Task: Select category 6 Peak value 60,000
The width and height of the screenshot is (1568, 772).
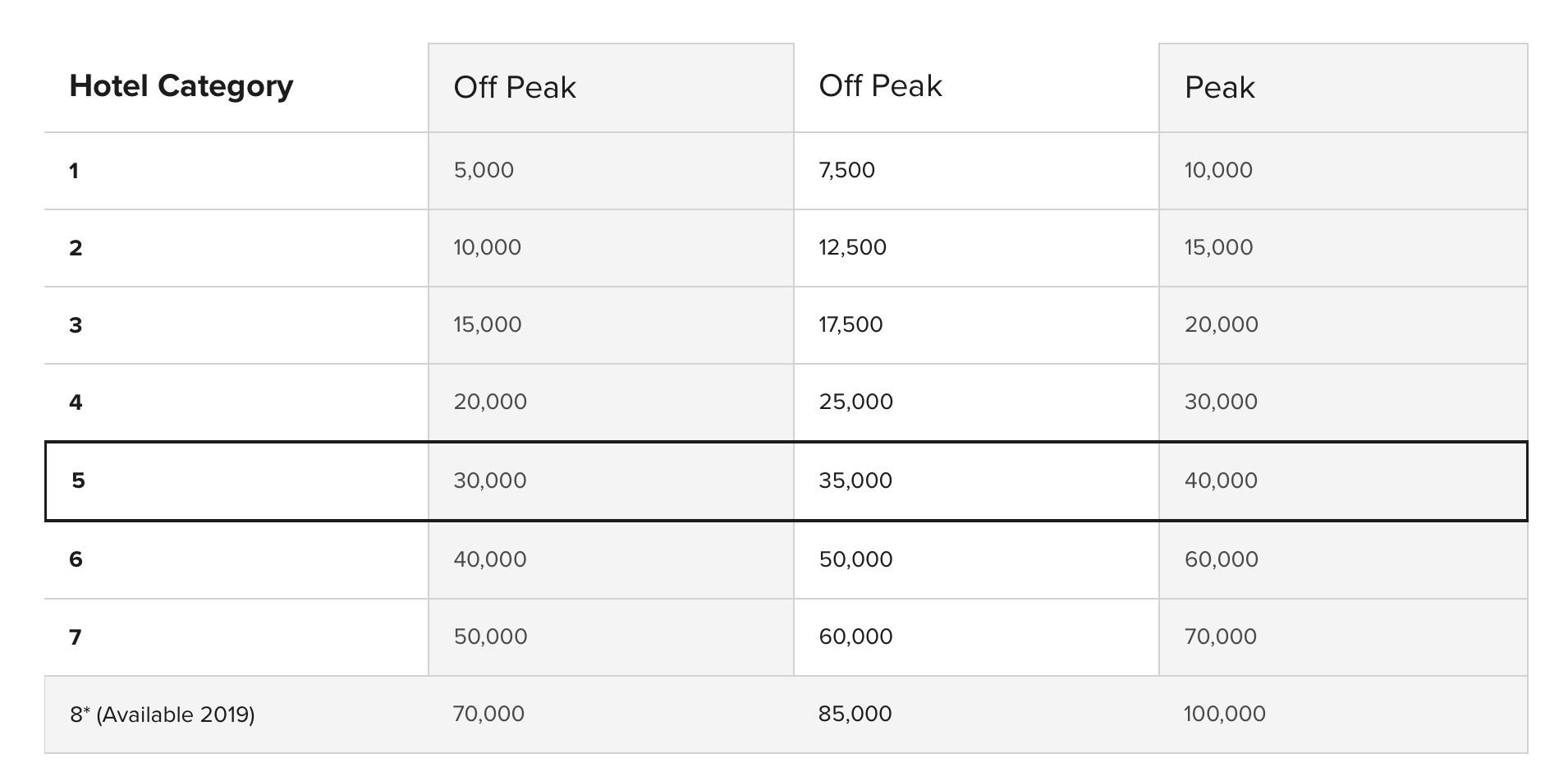Action: [x=1221, y=559]
